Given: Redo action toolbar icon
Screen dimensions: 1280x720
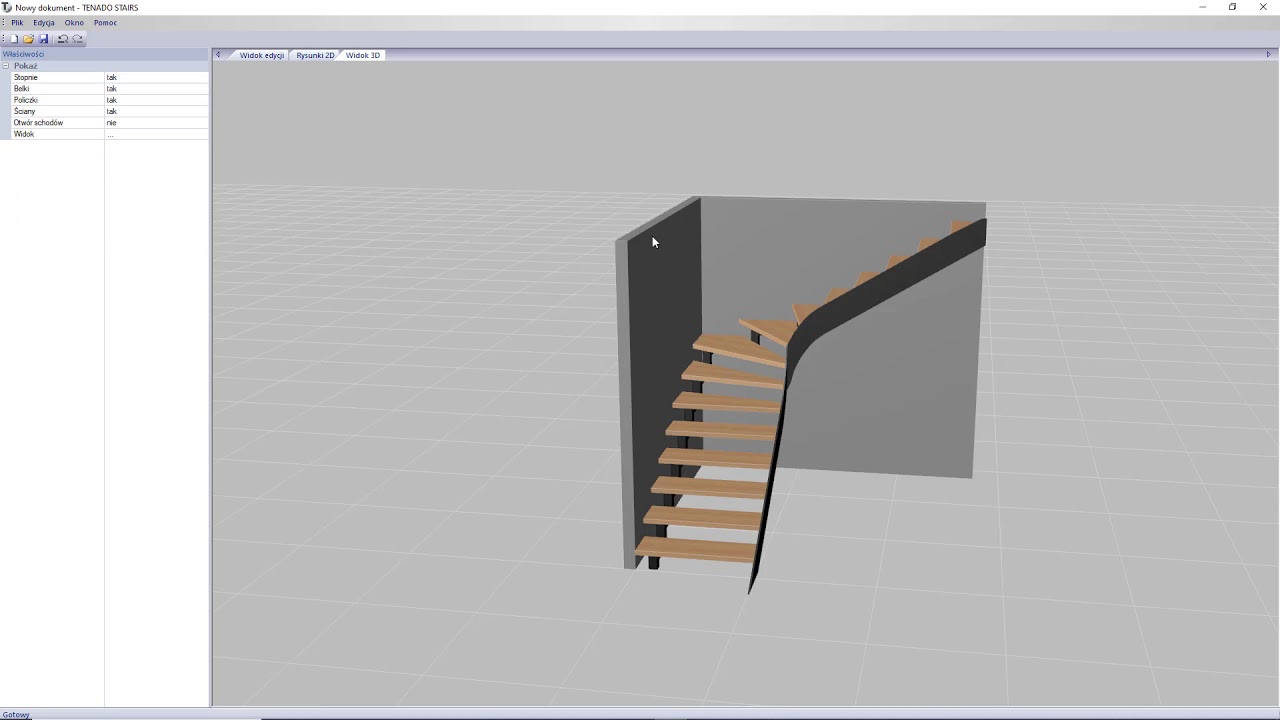Looking at the screenshot, I should pos(77,39).
